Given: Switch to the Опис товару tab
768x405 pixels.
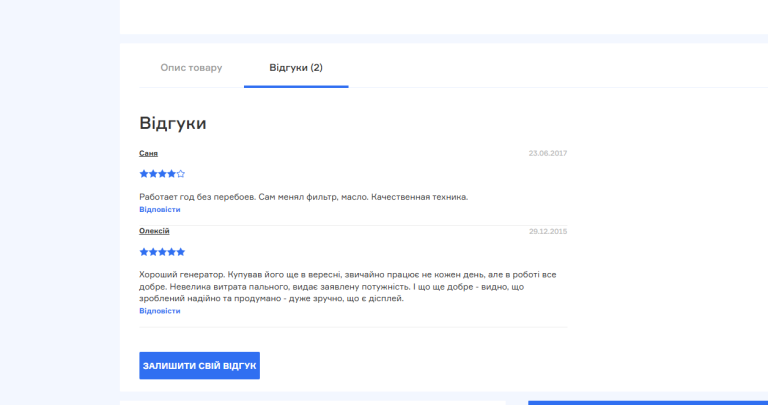Looking at the screenshot, I should pos(191,68).
